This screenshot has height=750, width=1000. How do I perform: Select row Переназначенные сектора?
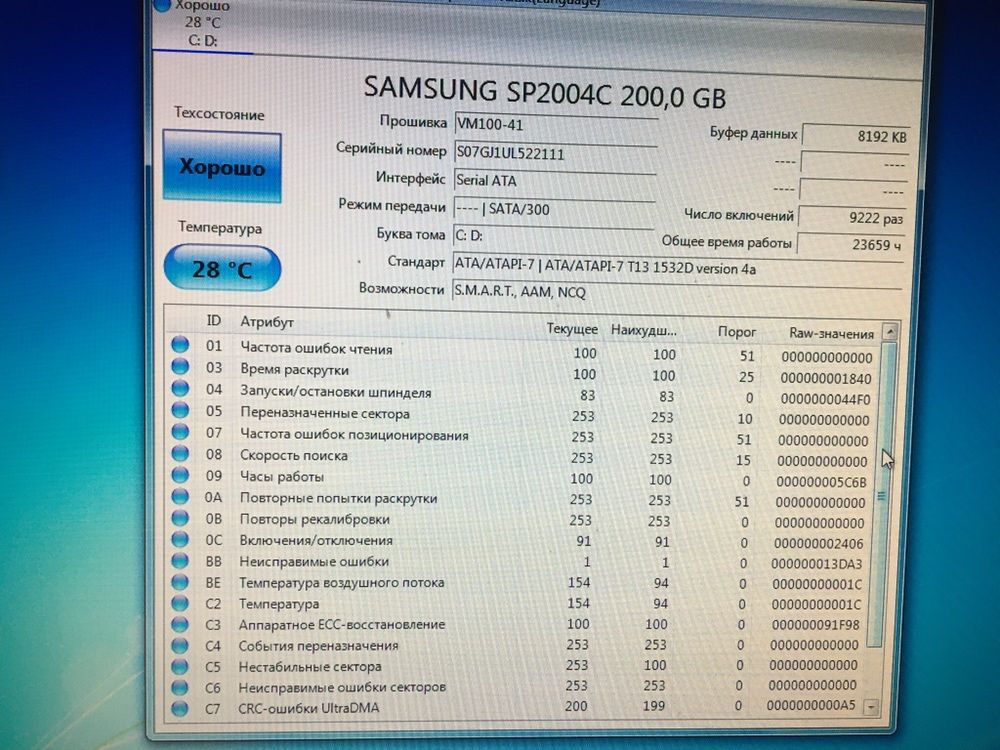click(522, 415)
